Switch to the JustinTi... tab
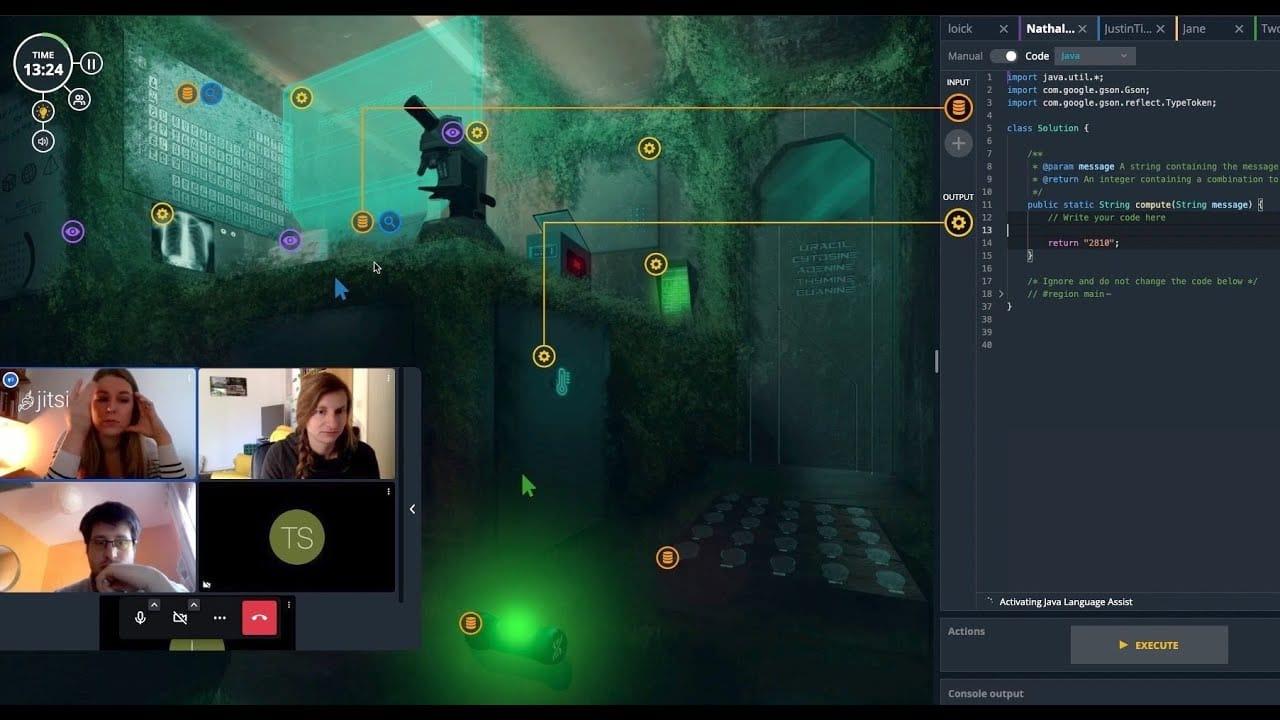Screen dimensions: 1280x720 tap(1128, 29)
